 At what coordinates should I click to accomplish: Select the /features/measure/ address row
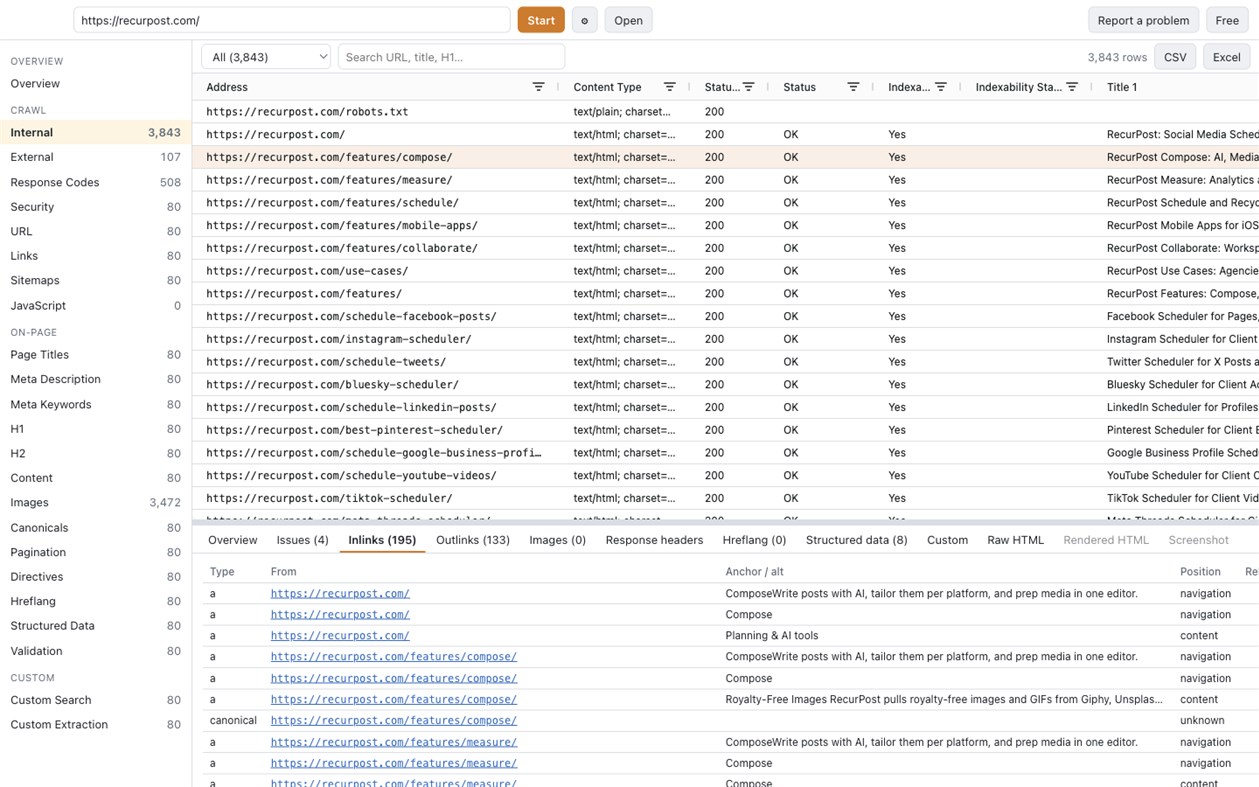[725, 180]
